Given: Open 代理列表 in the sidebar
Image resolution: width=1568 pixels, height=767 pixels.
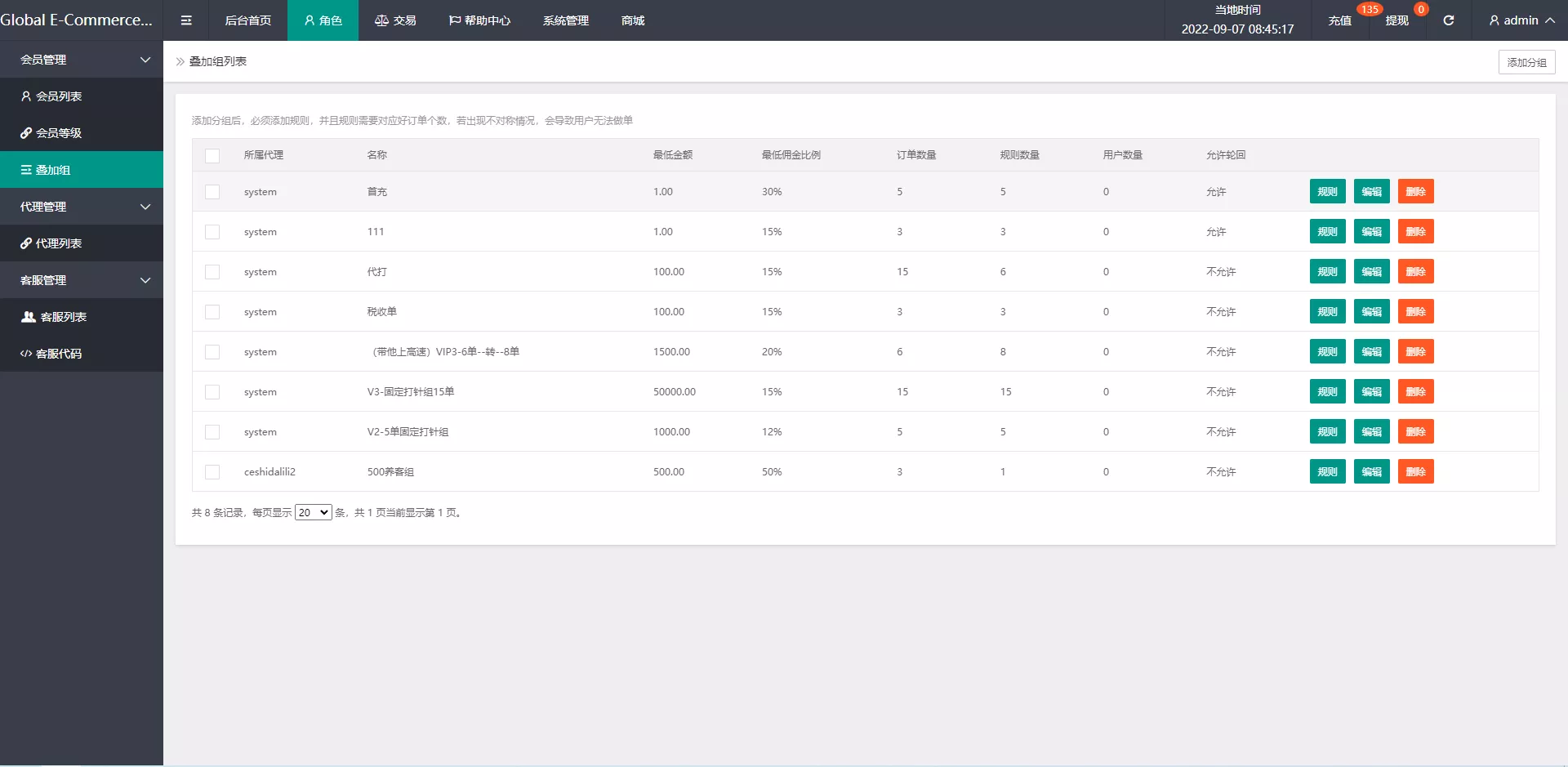Looking at the screenshot, I should tap(59, 243).
